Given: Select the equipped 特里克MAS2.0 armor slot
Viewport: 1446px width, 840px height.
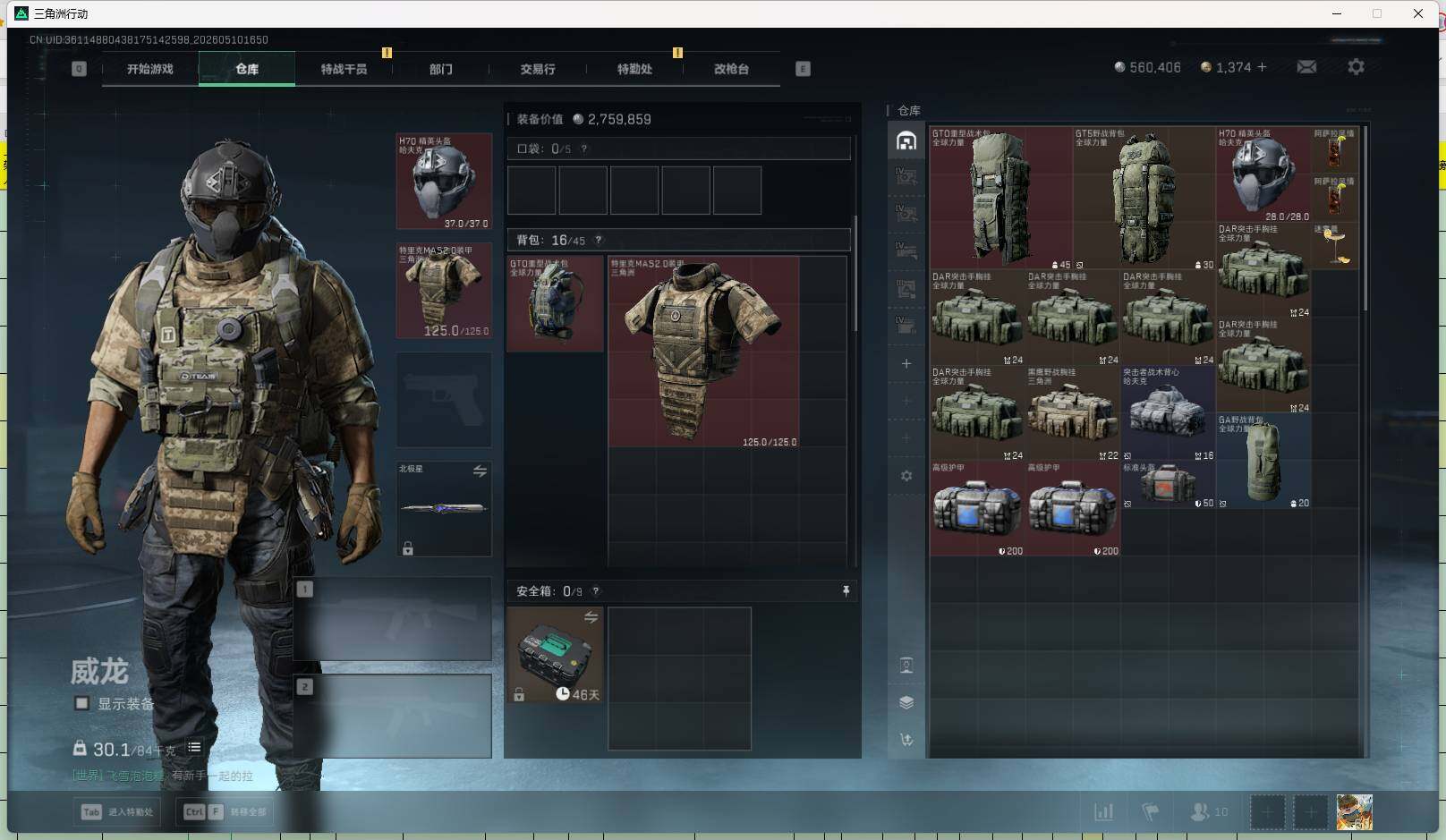Looking at the screenshot, I should [444, 291].
